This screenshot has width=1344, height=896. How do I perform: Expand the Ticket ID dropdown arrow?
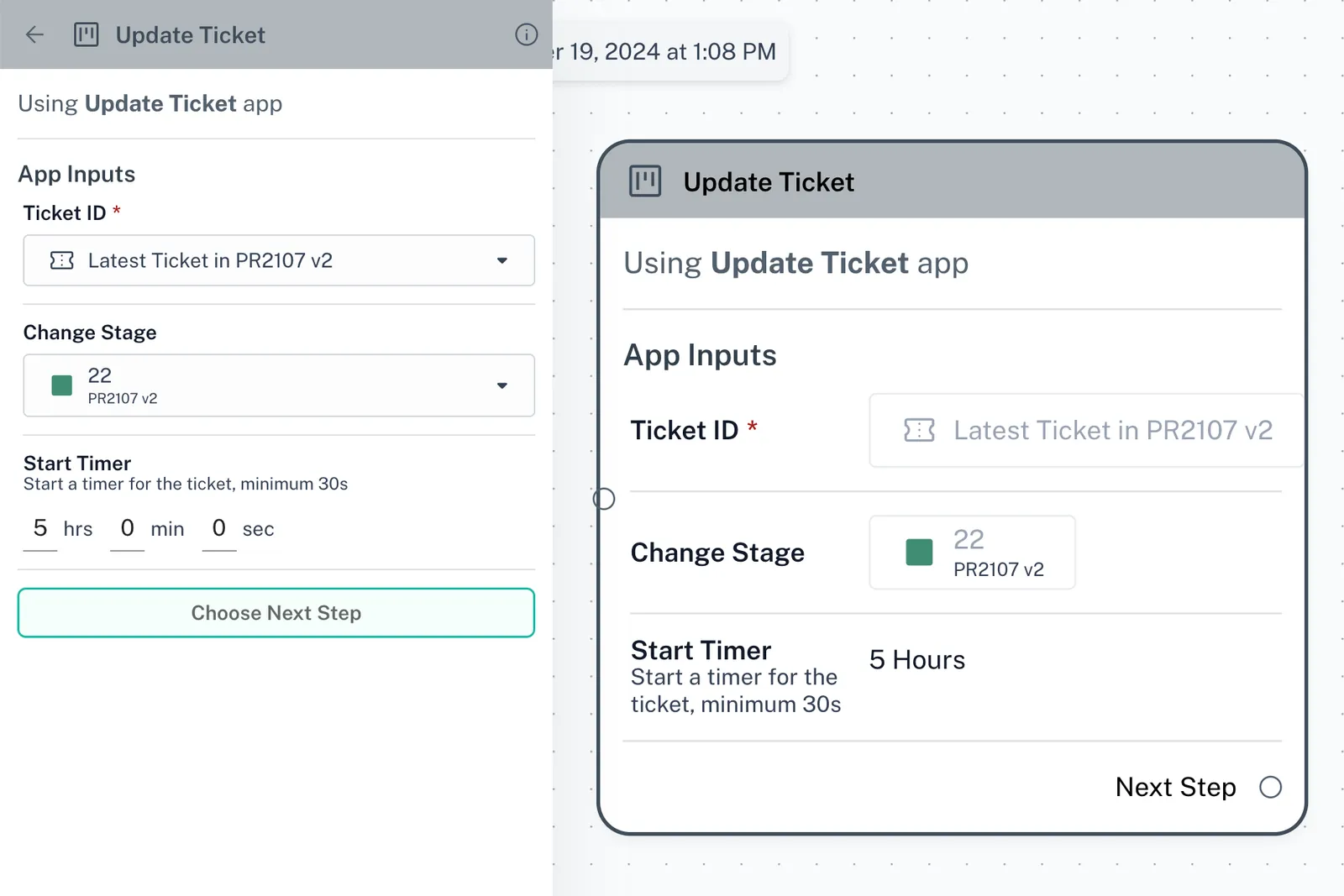point(501,260)
